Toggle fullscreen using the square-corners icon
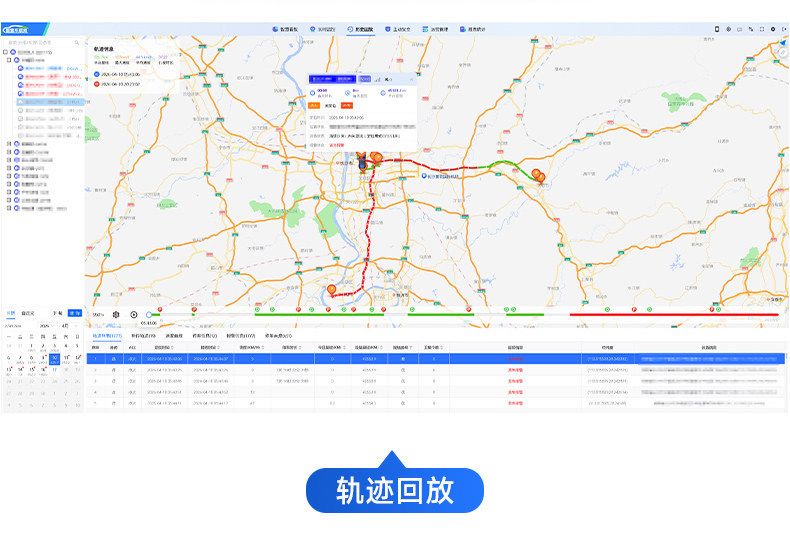 (762, 29)
